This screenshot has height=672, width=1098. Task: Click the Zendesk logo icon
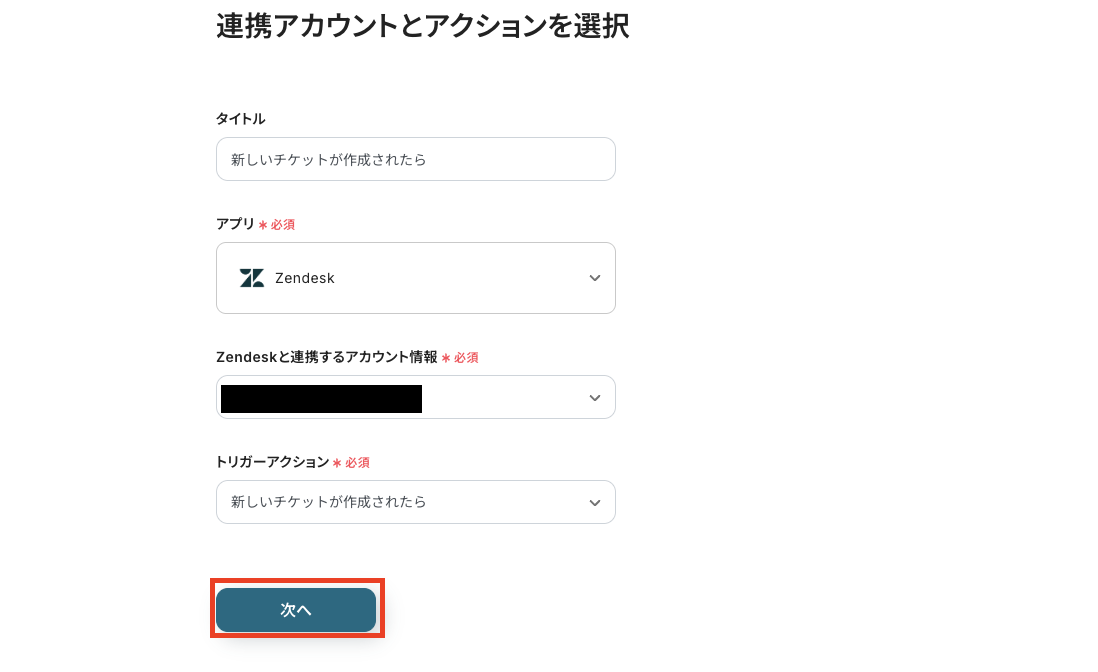252,278
